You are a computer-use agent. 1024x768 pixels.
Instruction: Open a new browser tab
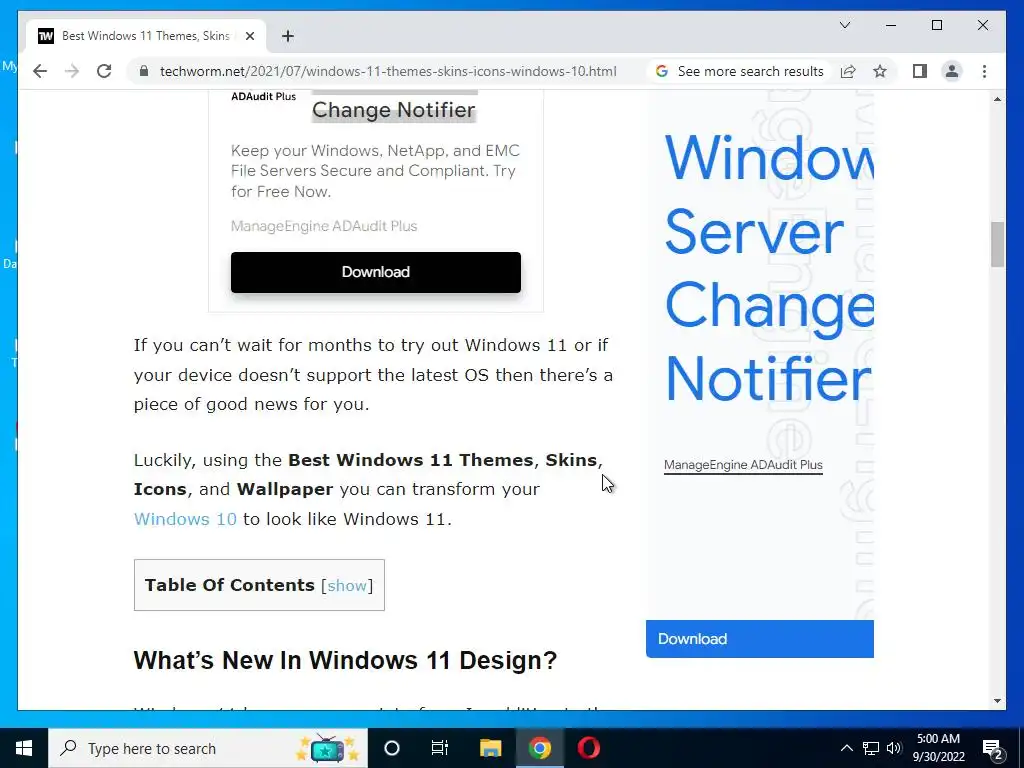288,36
